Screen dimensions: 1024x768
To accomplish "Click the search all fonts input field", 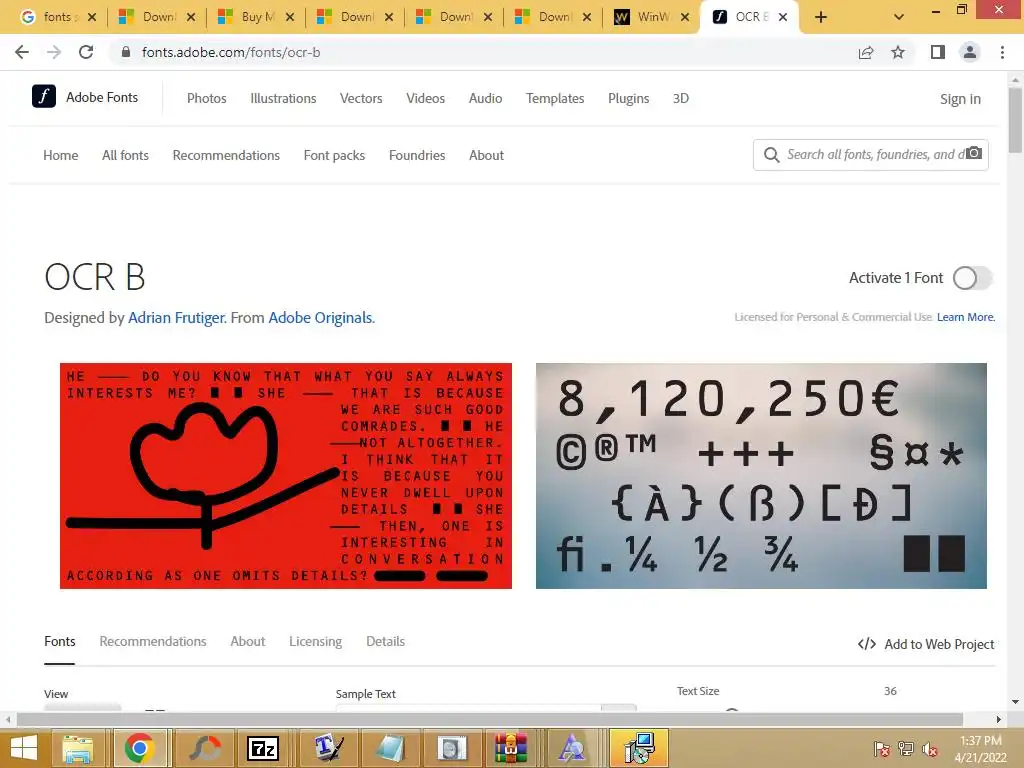I will pyautogui.click(x=871, y=155).
